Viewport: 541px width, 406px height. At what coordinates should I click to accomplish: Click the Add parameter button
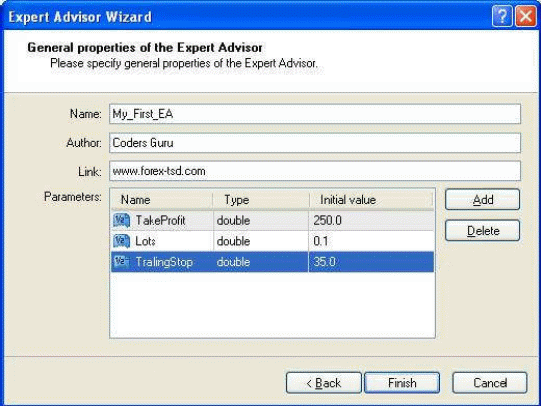click(482, 199)
